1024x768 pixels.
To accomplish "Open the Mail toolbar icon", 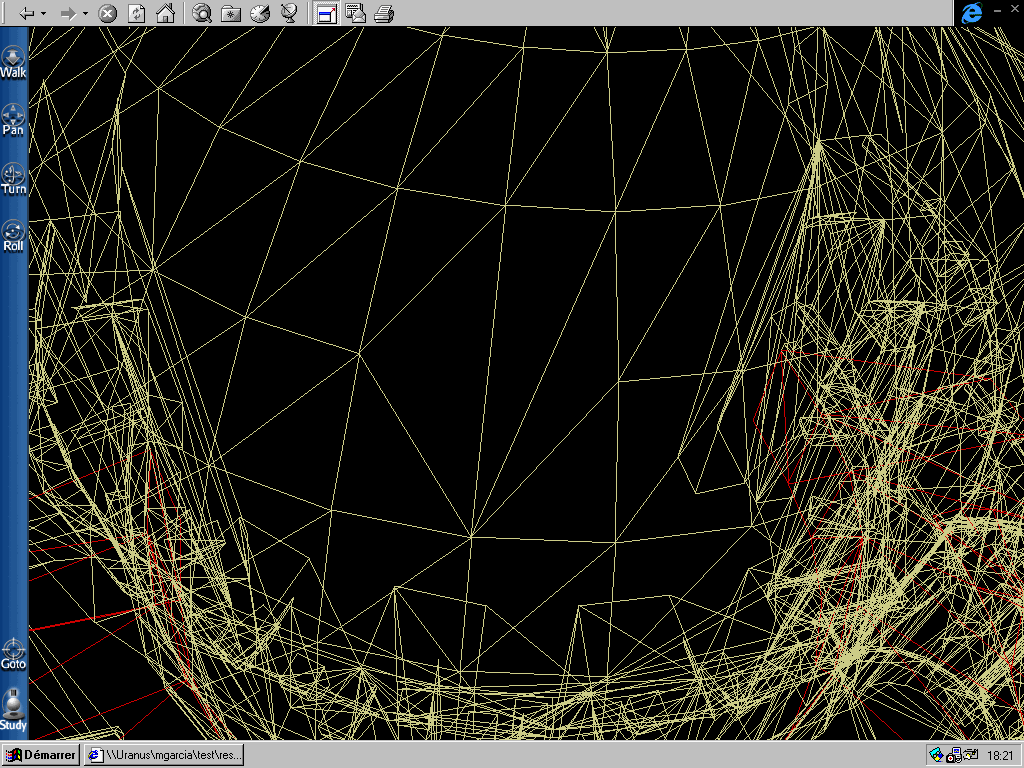I will 355,13.
